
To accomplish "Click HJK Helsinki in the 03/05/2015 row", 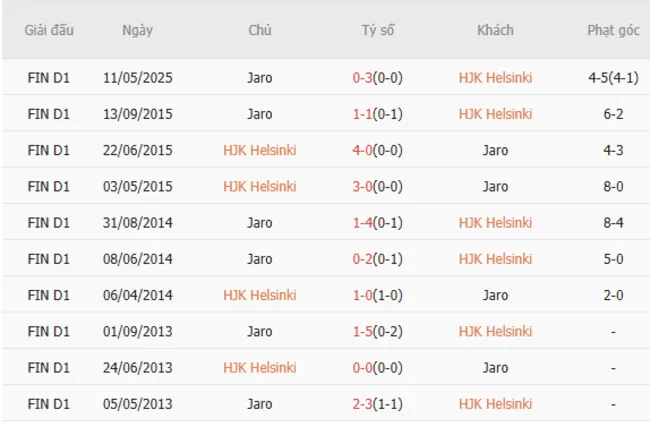I will (259, 186).
